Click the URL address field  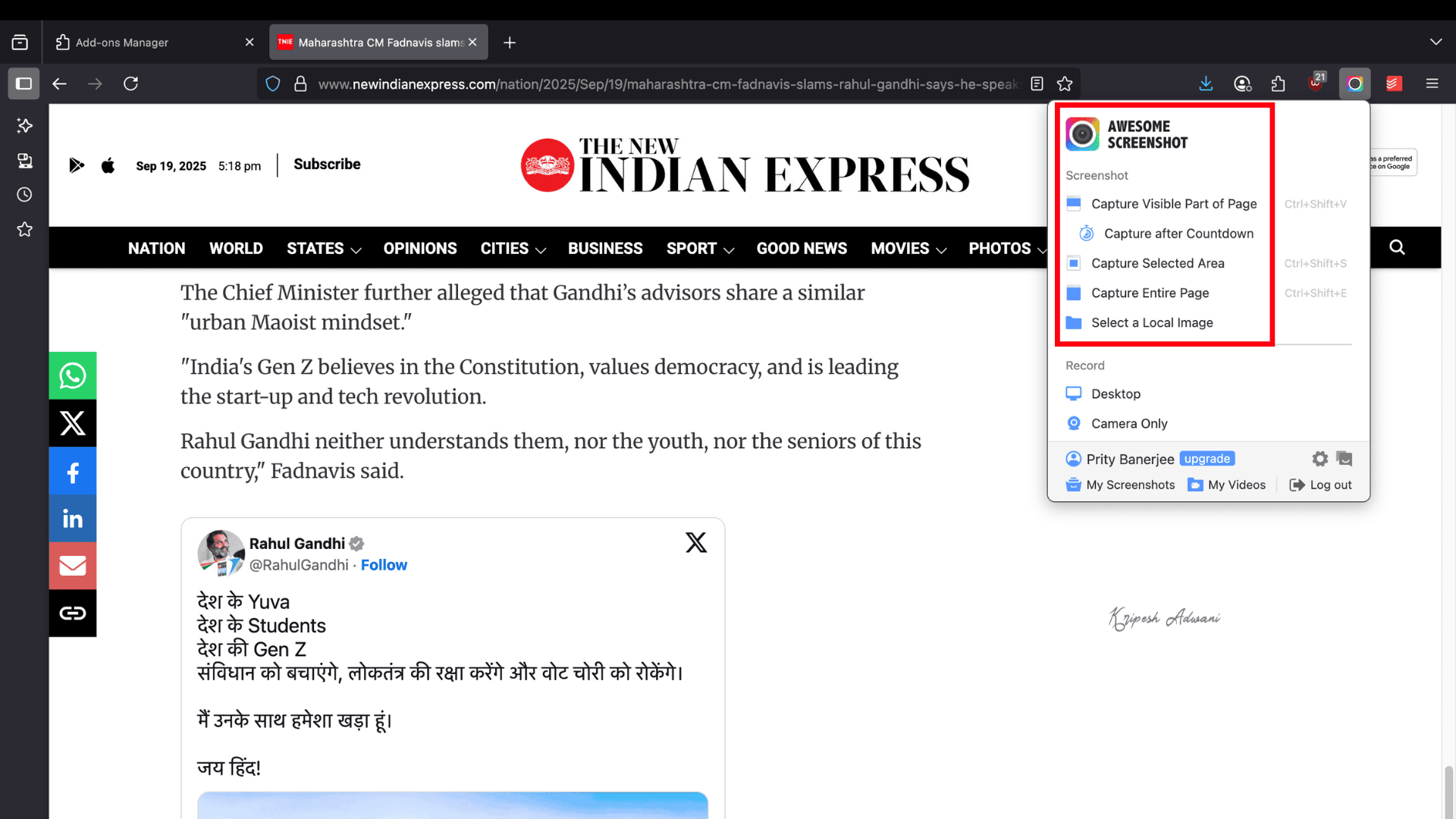coord(667,83)
